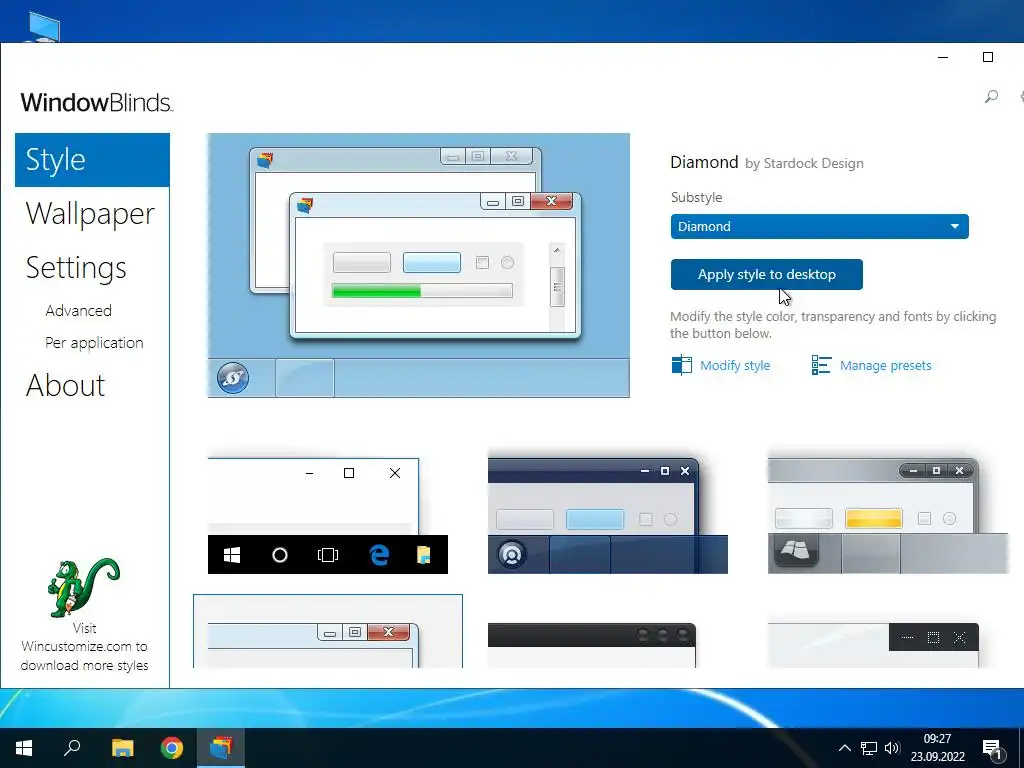
Task: Launch Google Chrome from taskbar
Action: pyautogui.click(x=172, y=748)
